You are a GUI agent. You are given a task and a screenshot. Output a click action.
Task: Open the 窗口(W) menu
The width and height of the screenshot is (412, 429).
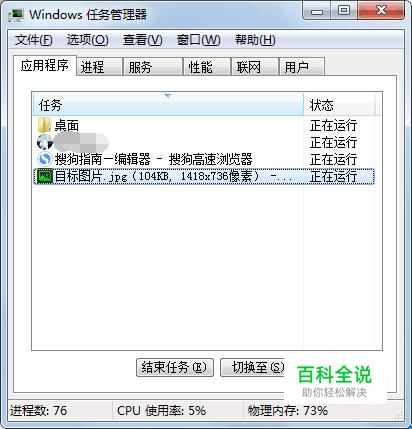click(x=198, y=40)
